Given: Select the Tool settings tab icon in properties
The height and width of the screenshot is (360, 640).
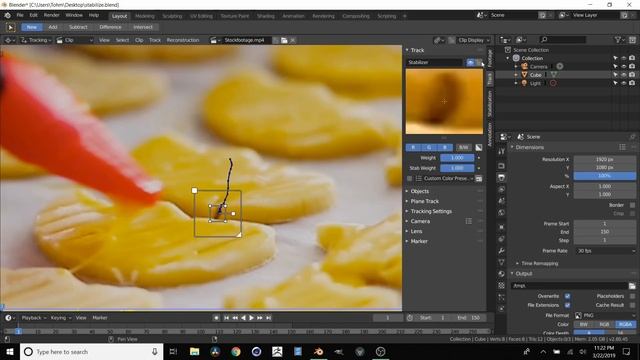Looking at the screenshot, I should pos(501,151).
